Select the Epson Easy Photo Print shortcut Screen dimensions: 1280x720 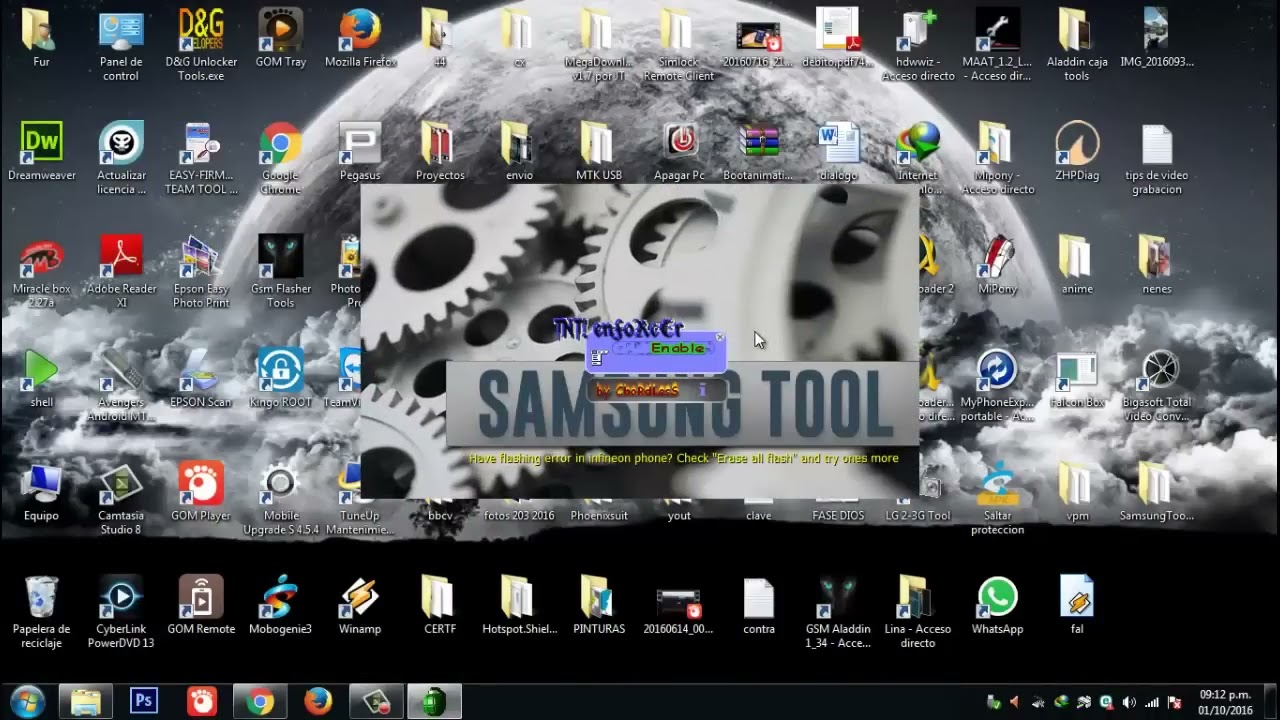click(x=201, y=274)
